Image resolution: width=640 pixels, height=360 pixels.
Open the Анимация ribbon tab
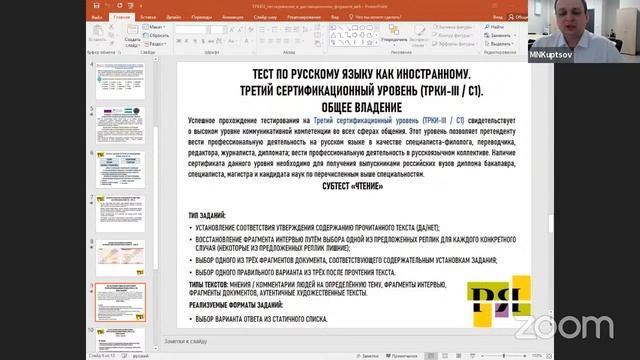(x=233, y=17)
